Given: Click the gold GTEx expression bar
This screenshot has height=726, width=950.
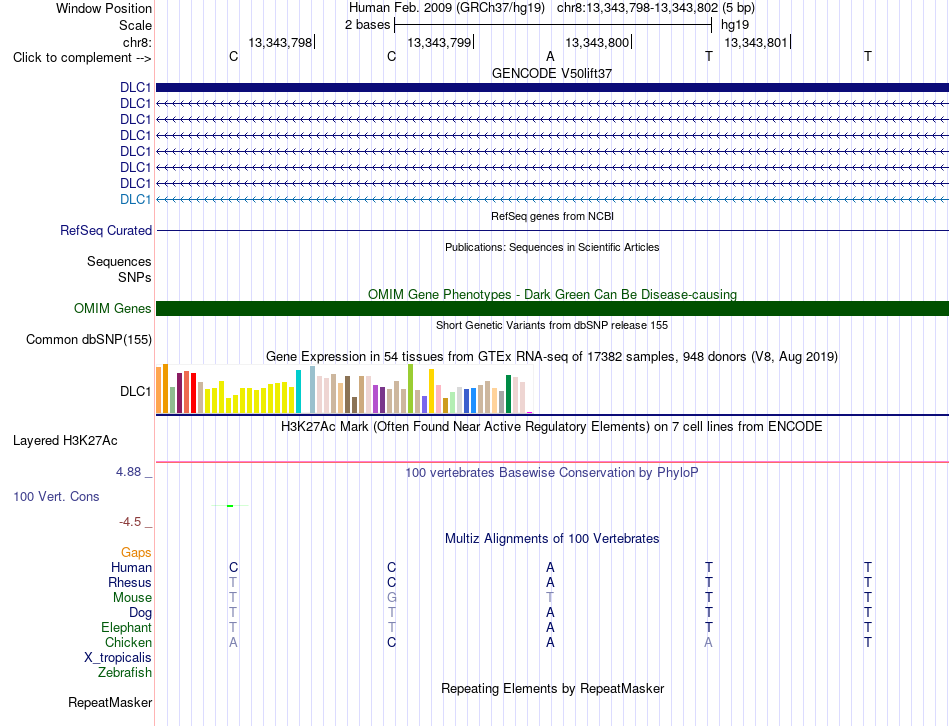Looking at the screenshot, I should coord(431,391).
